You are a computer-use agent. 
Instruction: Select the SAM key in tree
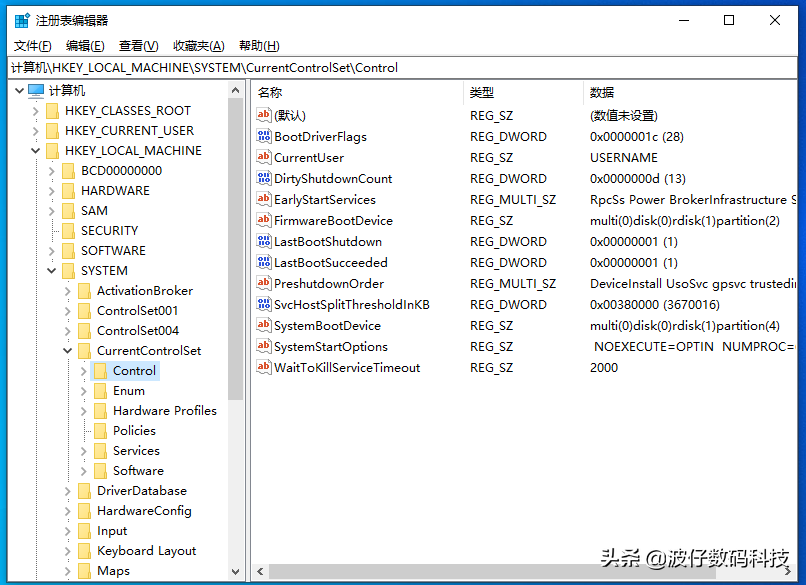[95, 211]
